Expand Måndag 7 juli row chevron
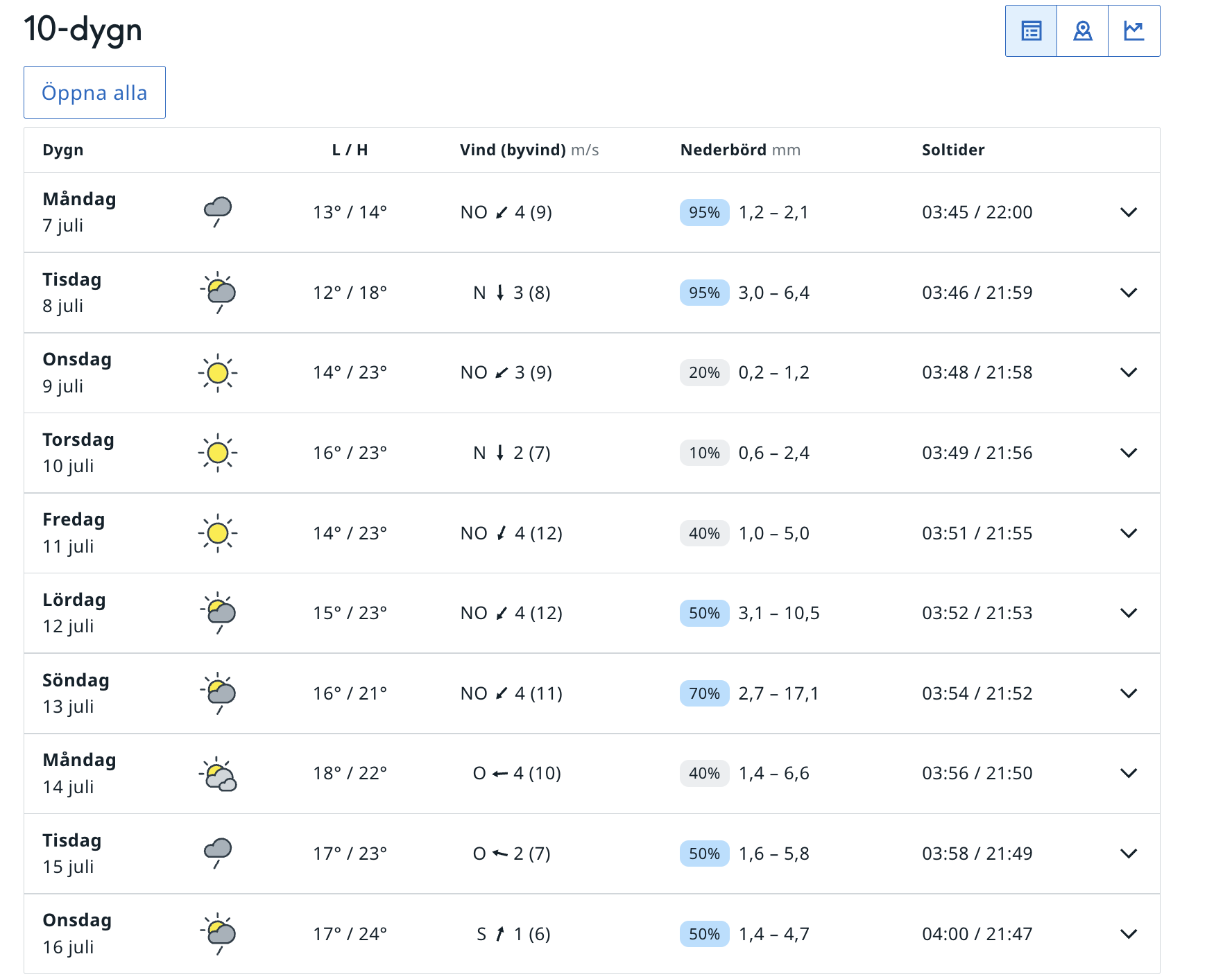 coord(1129,212)
